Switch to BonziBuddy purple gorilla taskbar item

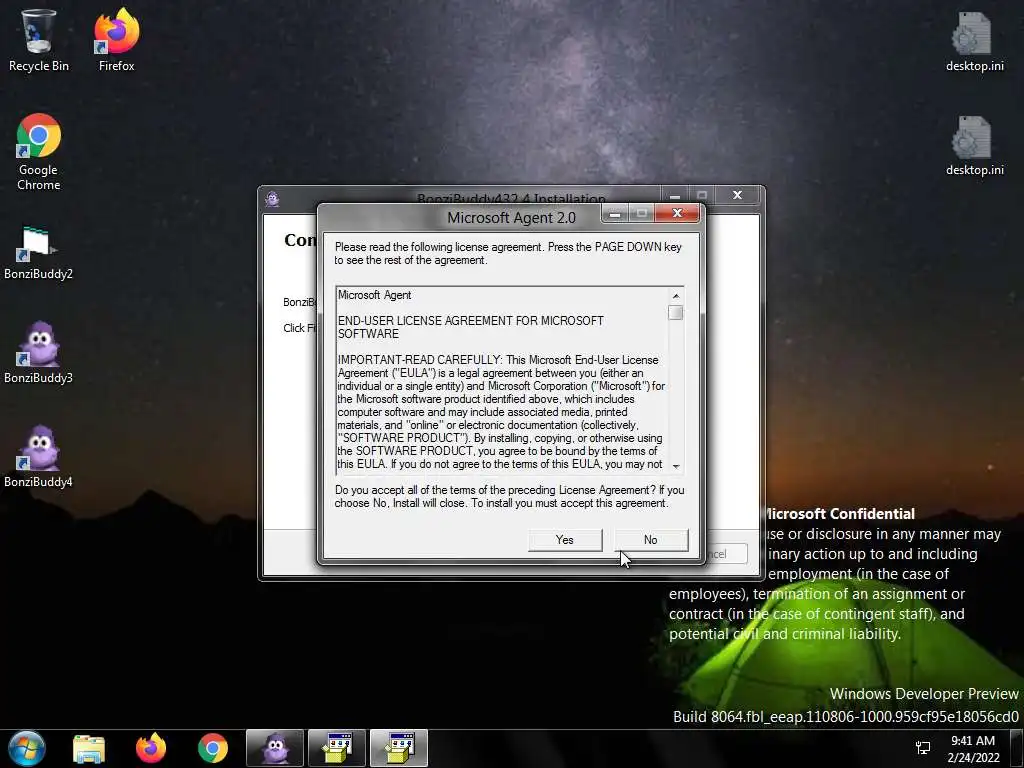(x=275, y=748)
